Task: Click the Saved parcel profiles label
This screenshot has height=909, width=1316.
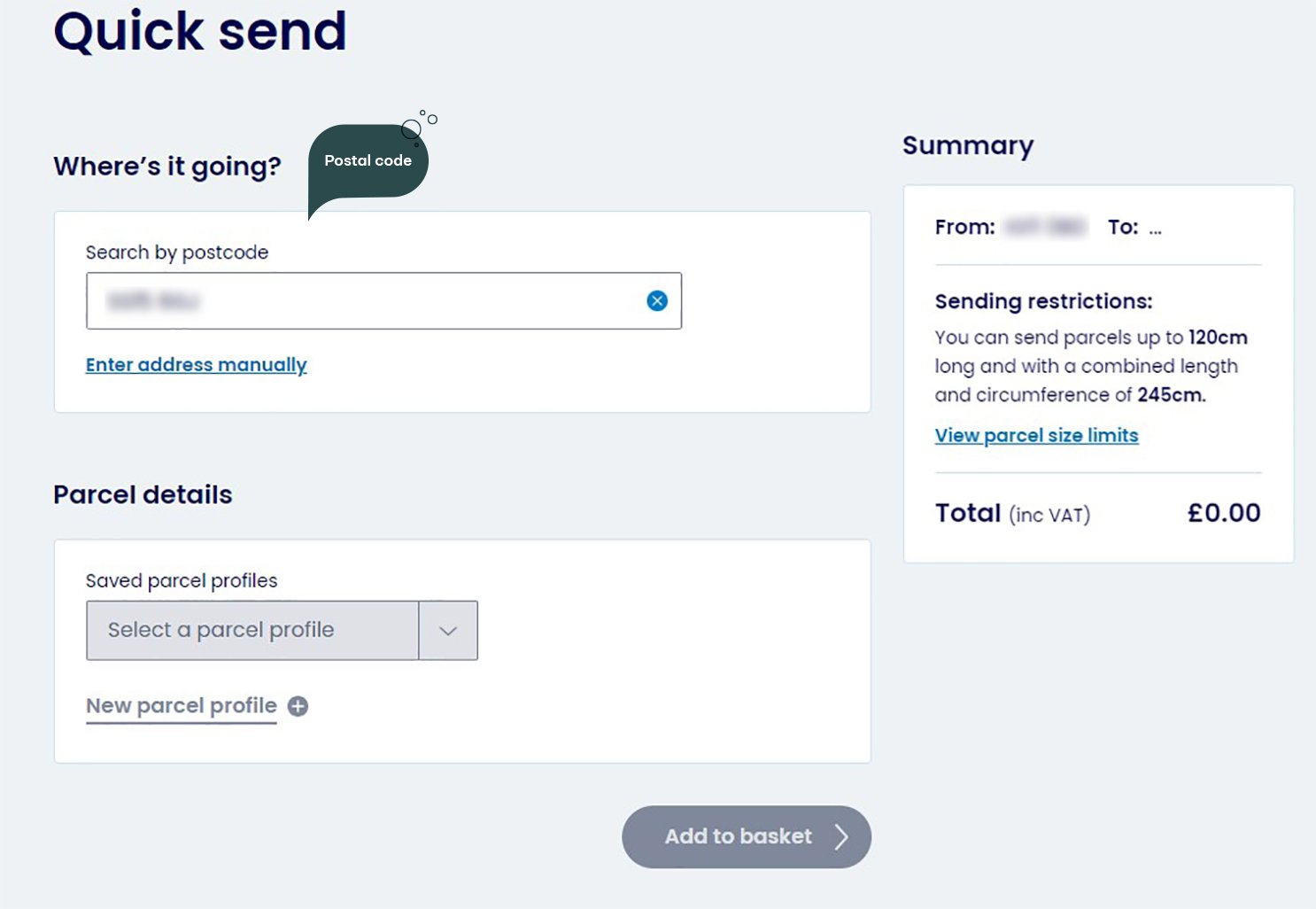Action: tap(181, 581)
